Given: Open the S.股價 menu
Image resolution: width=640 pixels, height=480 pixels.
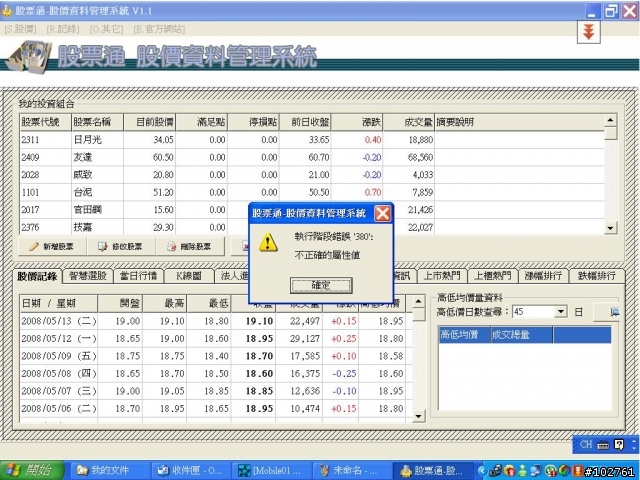Looking at the screenshot, I should 20,29.
